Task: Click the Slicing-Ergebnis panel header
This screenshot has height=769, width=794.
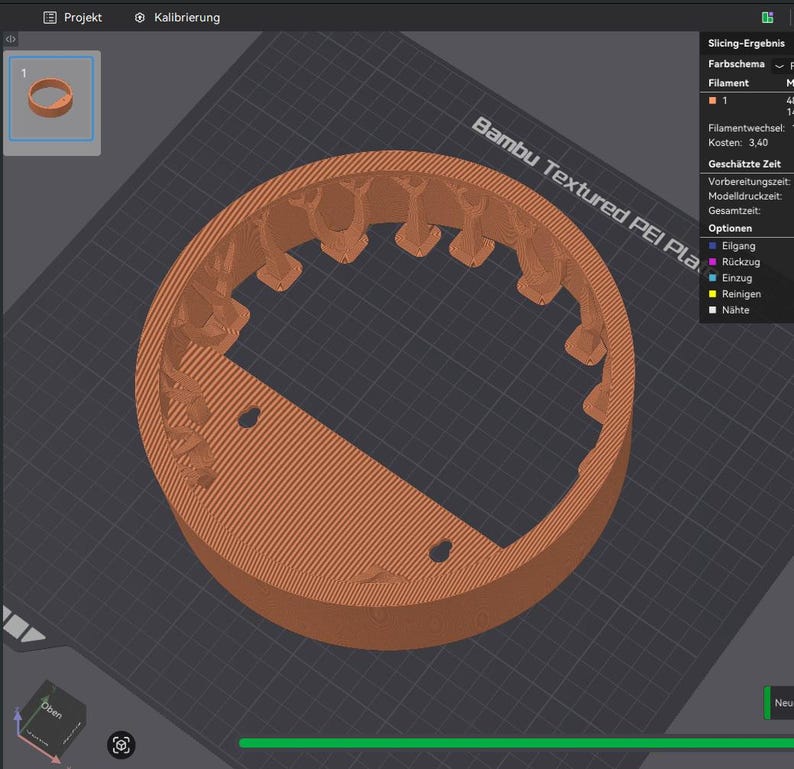Action: pos(746,43)
